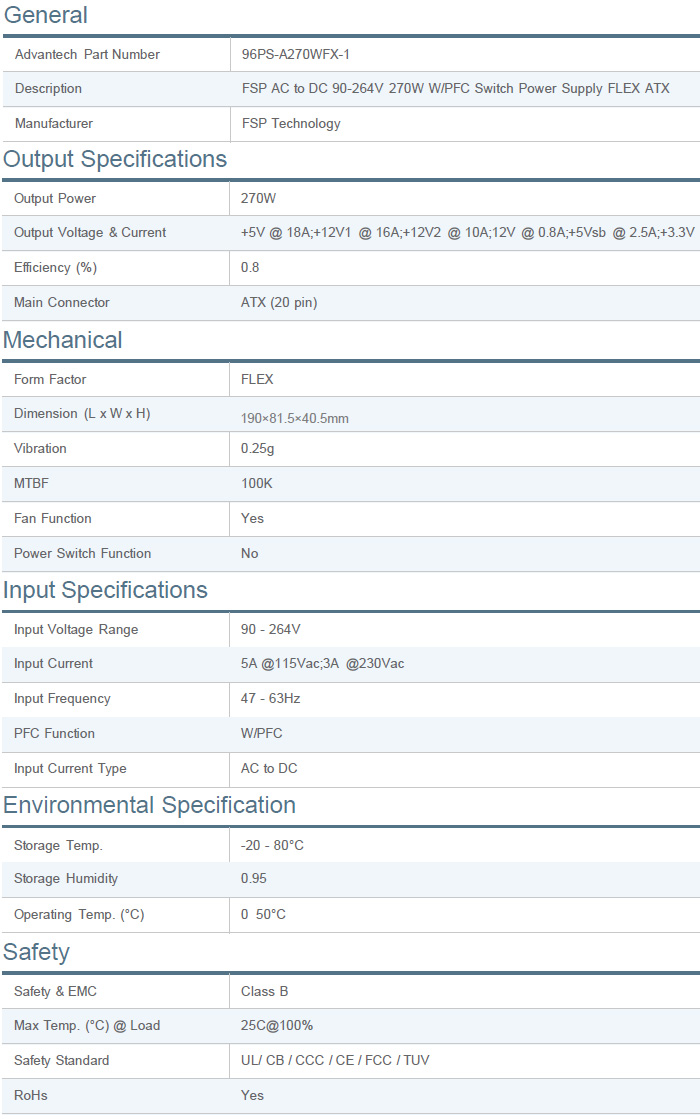This screenshot has width=700, height=1119.
Task: Click the MTBF row label
Action: click(x=31, y=484)
